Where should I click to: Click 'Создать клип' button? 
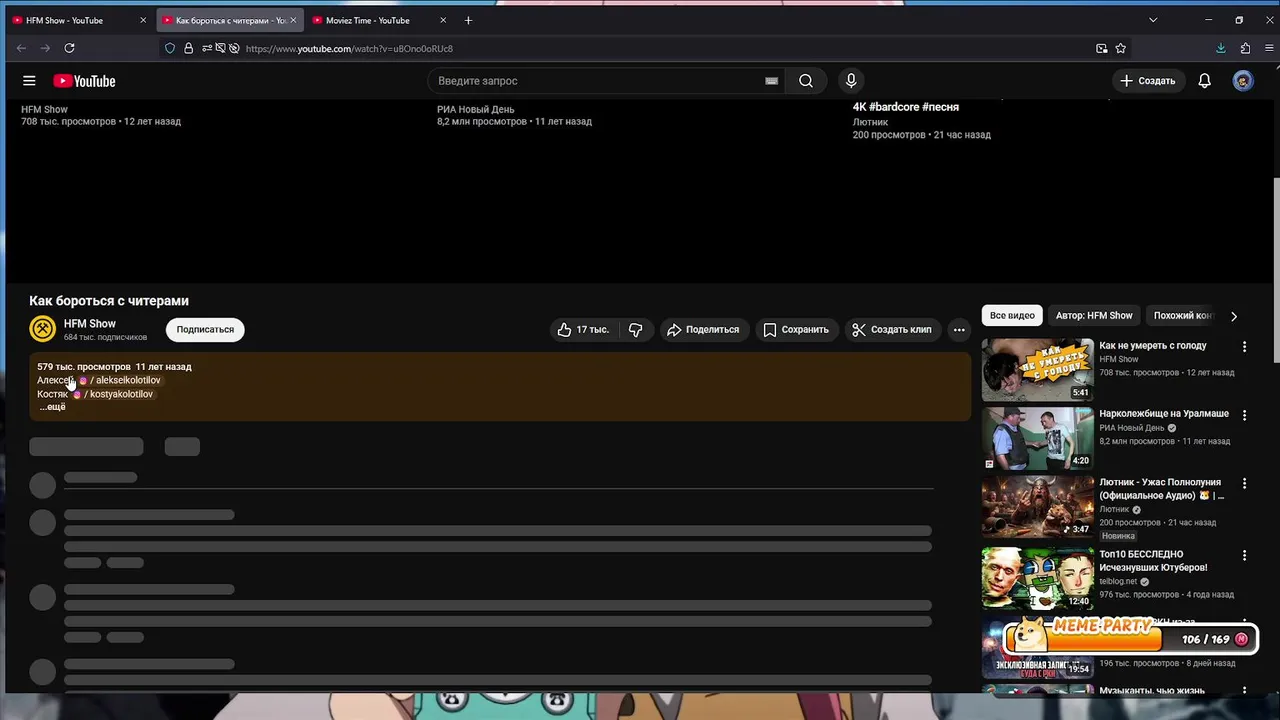pyautogui.click(x=891, y=329)
